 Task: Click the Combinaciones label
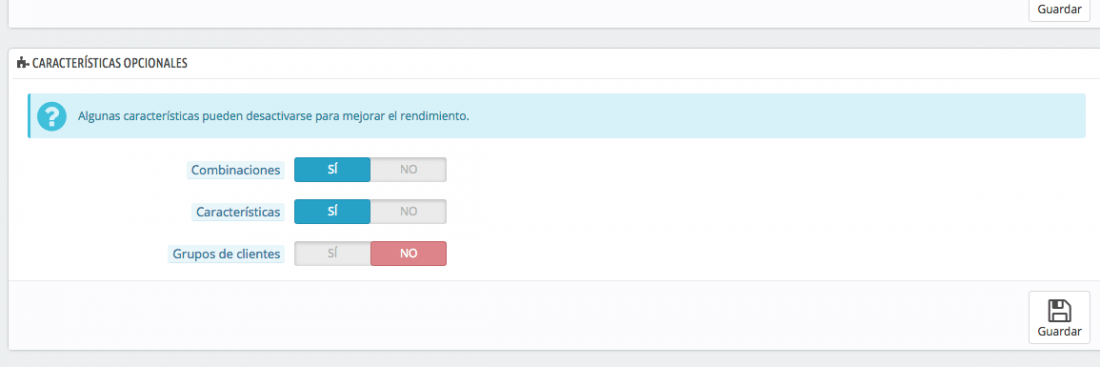236,170
